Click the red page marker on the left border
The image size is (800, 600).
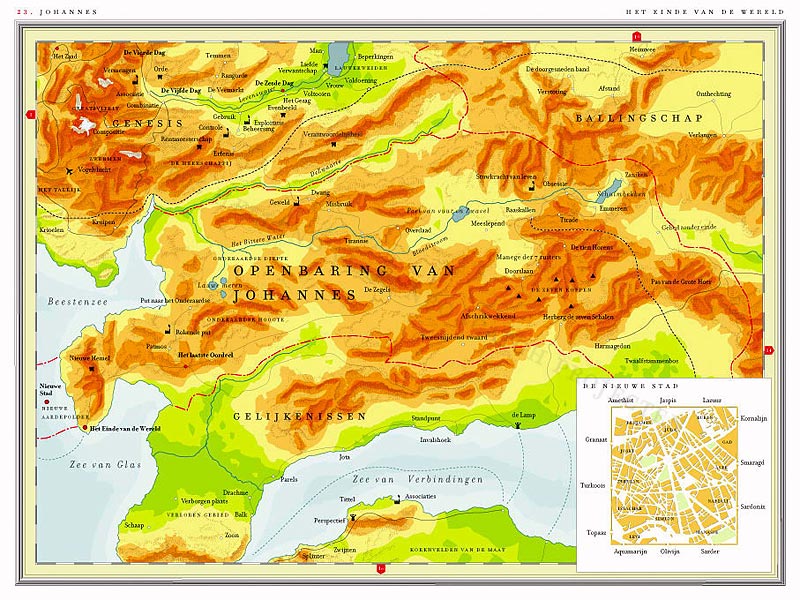pyautogui.click(x=32, y=114)
